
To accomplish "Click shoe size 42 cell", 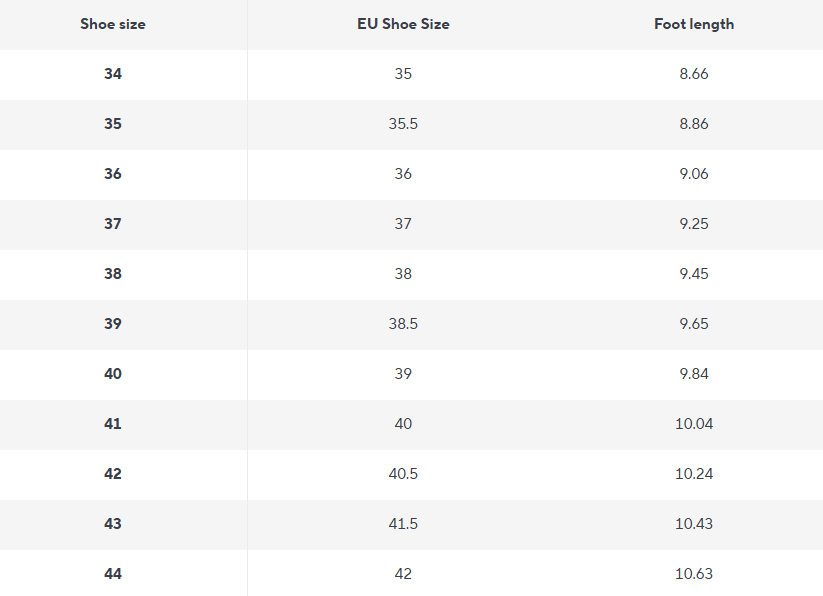I will (x=113, y=474).
